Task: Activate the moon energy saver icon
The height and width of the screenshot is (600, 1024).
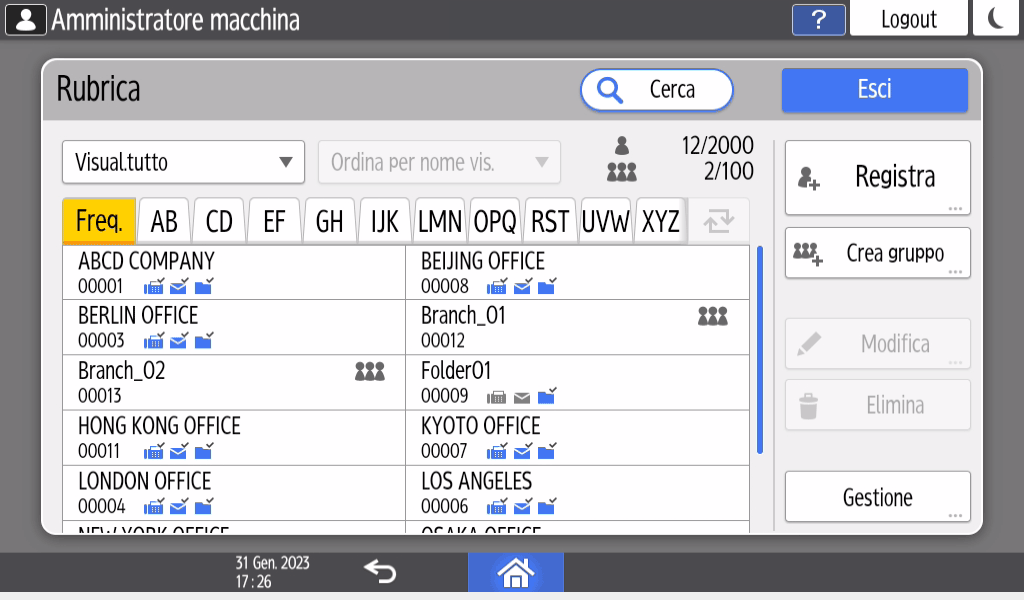Action: click(996, 19)
